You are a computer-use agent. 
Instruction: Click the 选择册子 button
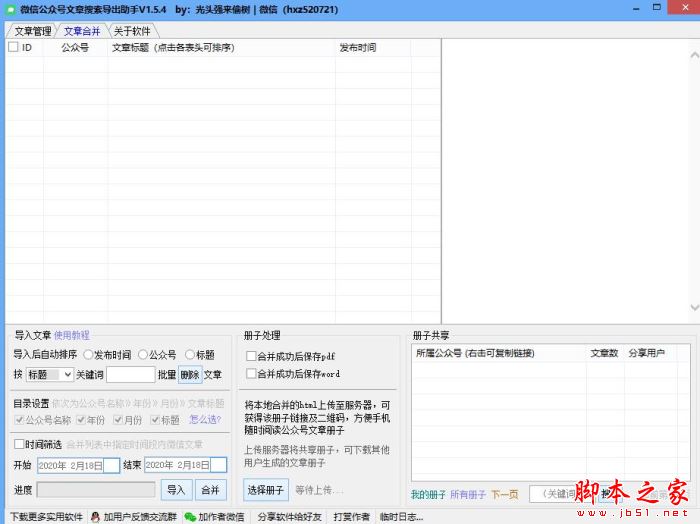(266, 490)
